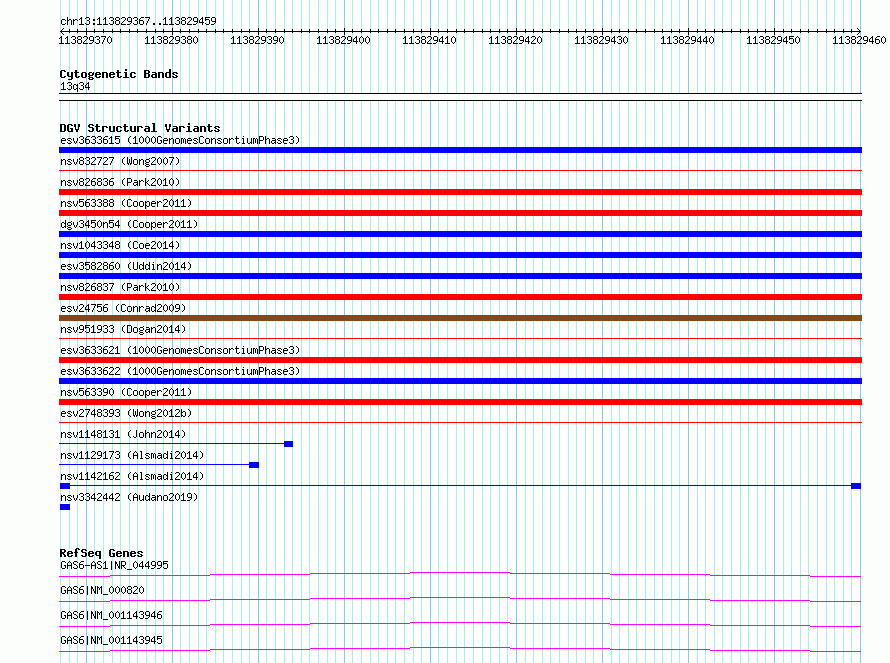
Task: Click the chr13:113829367..113829459 region label
Action: (138, 22)
